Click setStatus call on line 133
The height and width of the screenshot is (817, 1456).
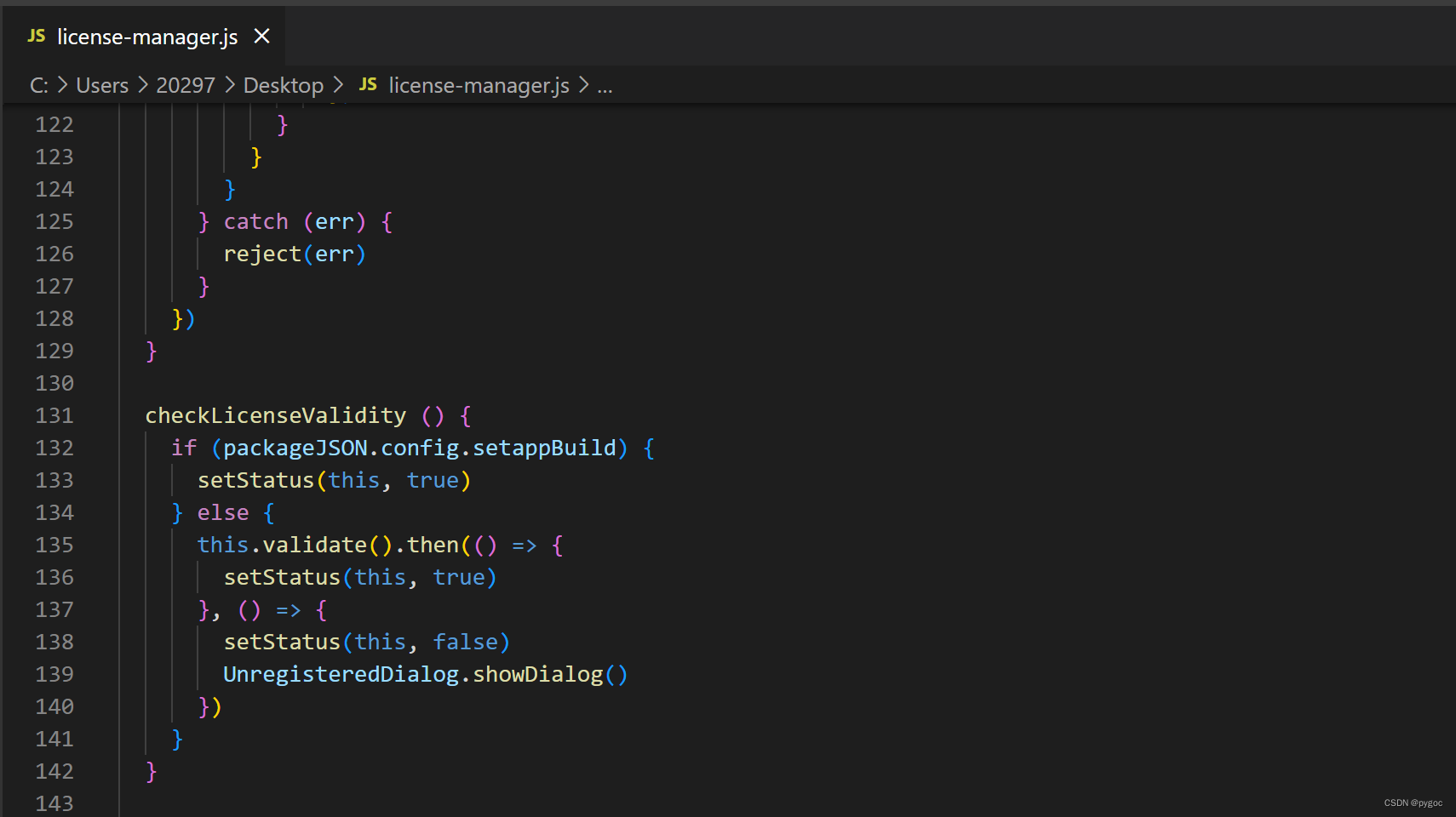(256, 480)
